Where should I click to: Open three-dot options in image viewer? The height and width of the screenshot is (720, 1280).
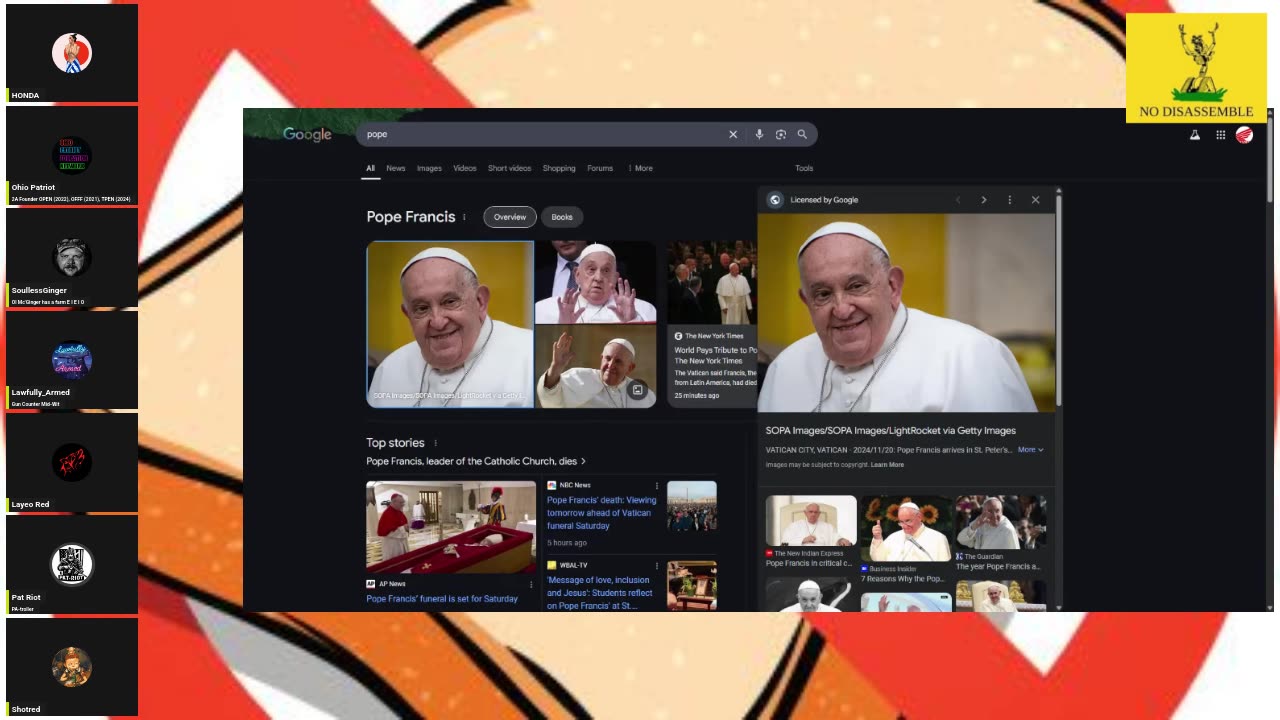click(x=1009, y=200)
